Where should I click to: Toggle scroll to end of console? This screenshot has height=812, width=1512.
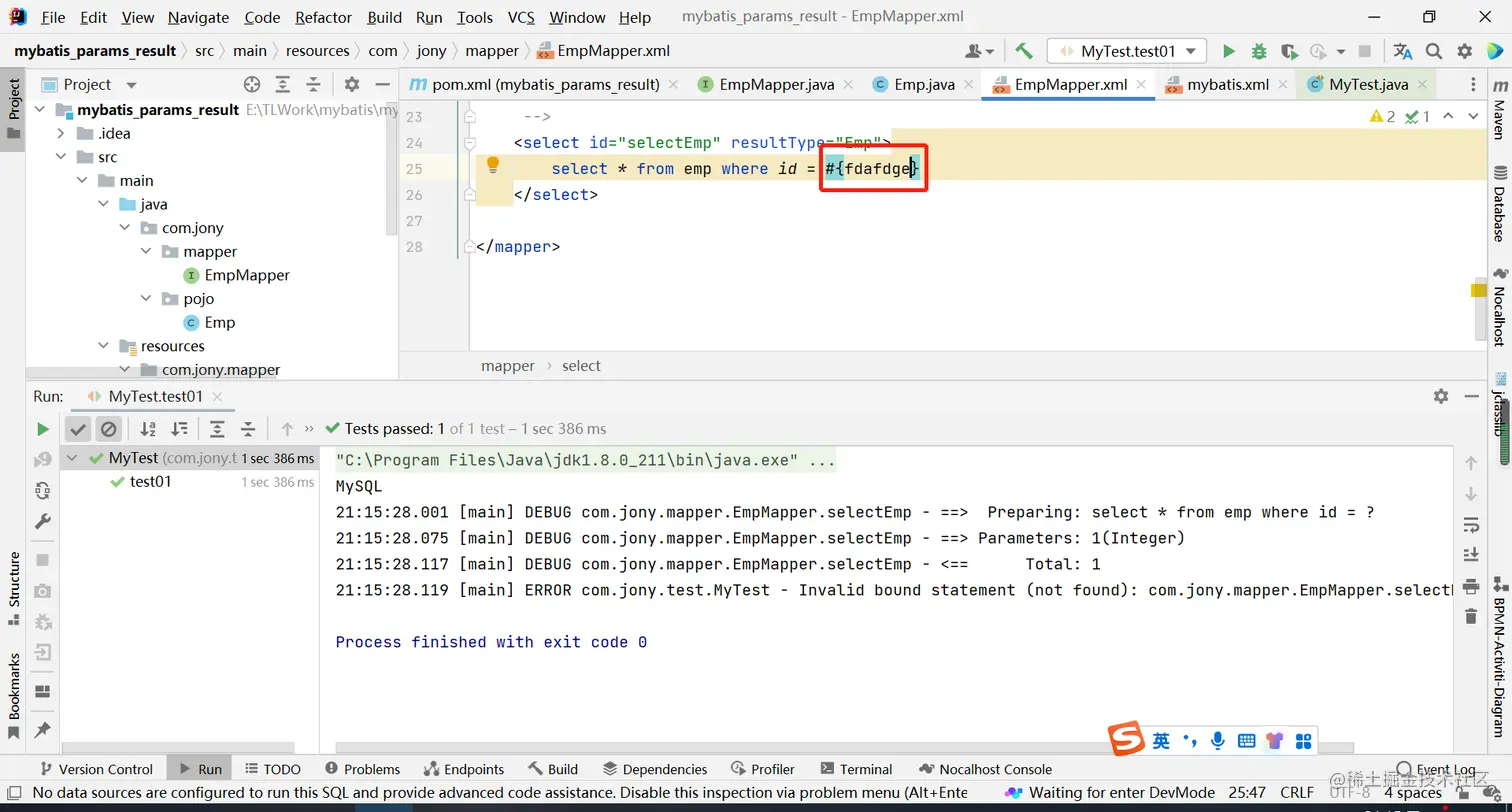click(x=1470, y=555)
